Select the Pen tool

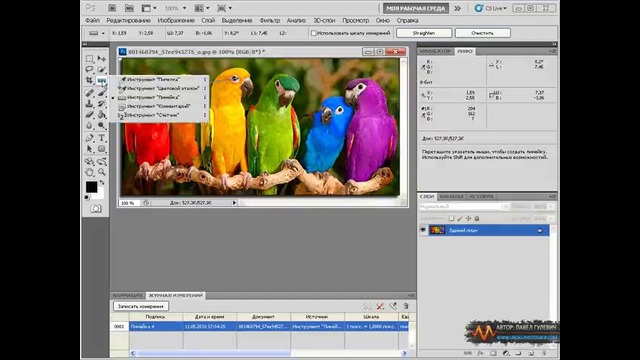89,138
